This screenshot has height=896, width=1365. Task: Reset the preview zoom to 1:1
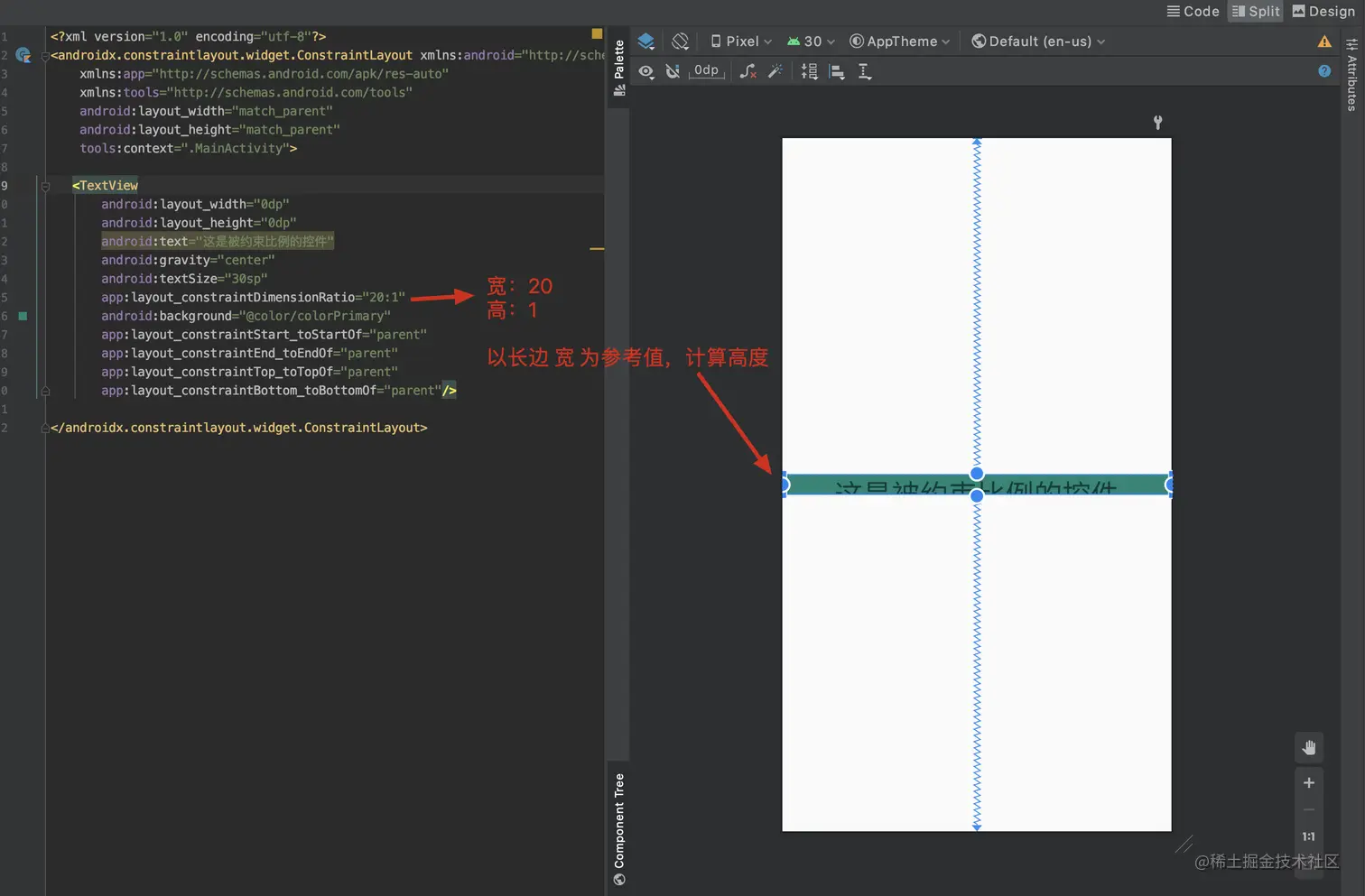click(1309, 836)
